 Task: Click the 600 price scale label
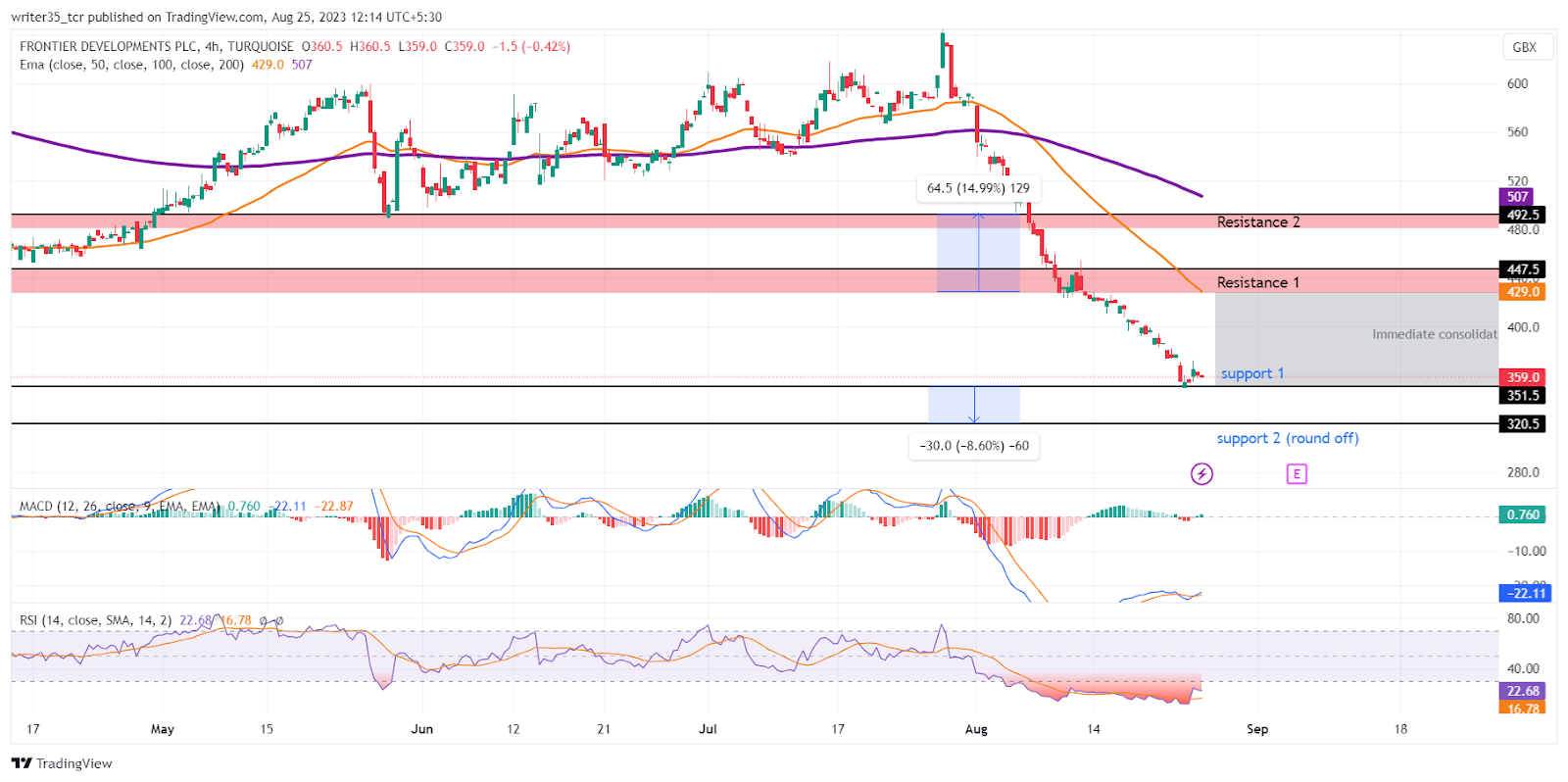[x=1517, y=83]
